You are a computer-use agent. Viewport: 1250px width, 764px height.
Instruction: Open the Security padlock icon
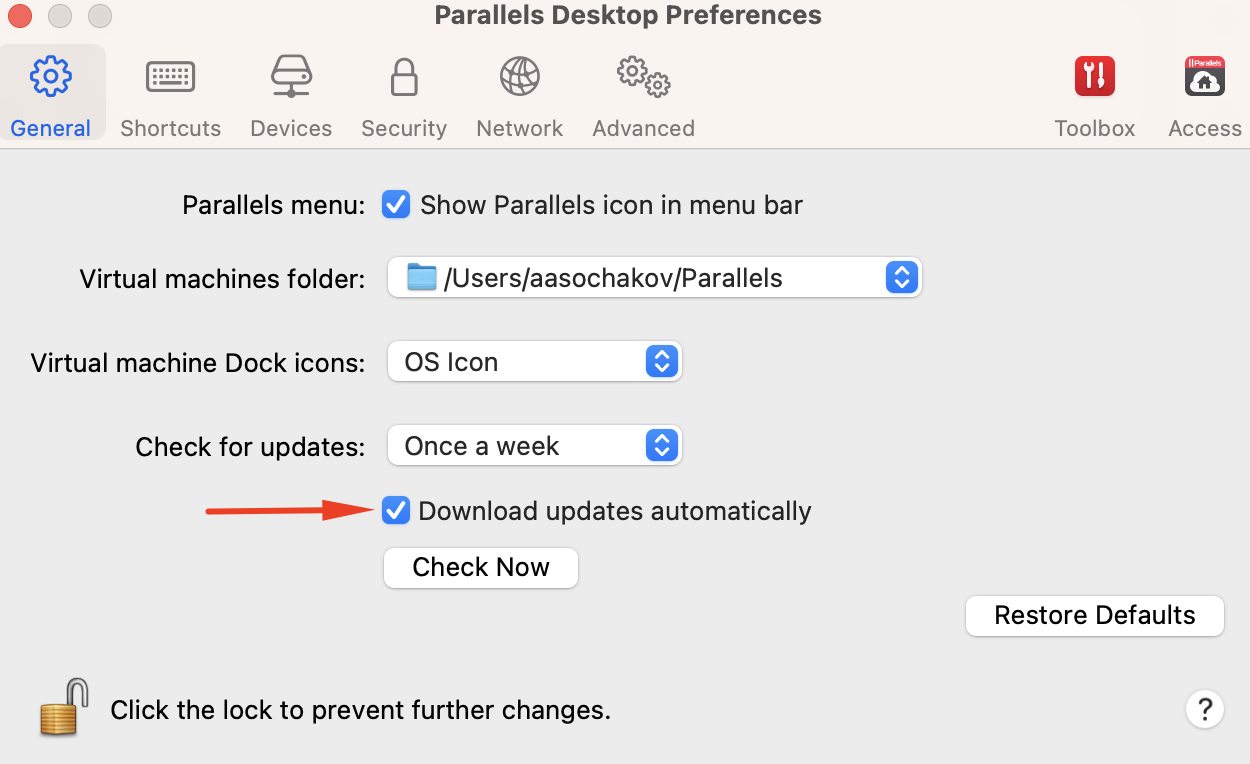pyautogui.click(x=404, y=77)
